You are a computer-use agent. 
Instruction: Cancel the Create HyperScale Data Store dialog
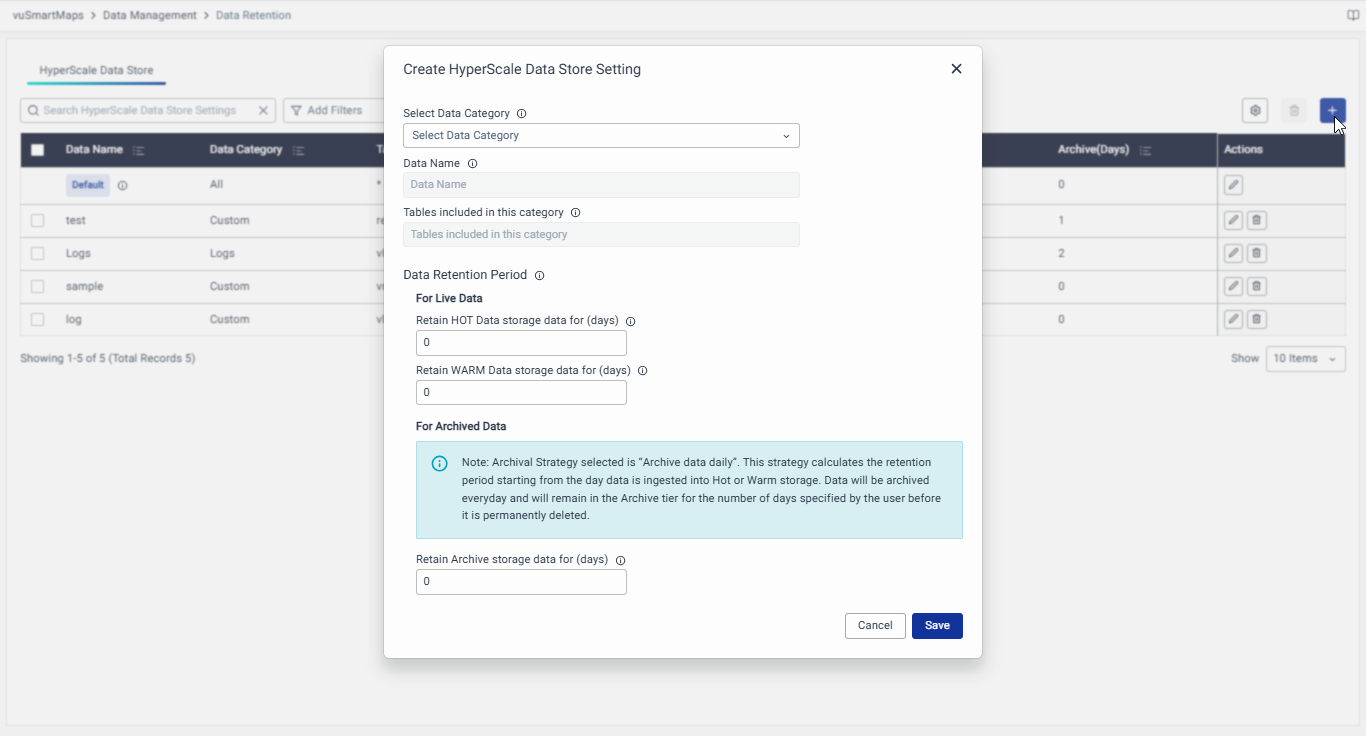point(875,626)
